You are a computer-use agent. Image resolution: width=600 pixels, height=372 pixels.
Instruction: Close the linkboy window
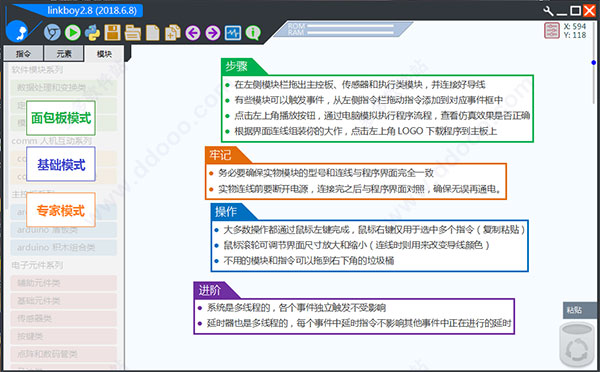tap(589, 10)
